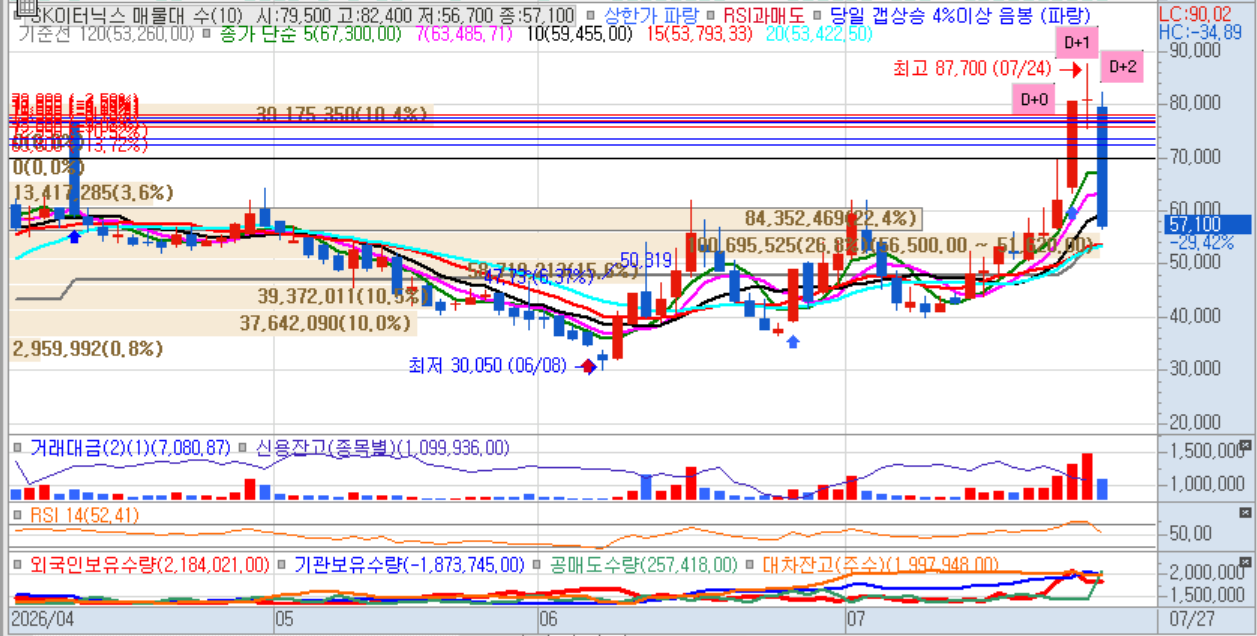Select the D+1 marker
This screenshot has width=1257, height=636.
coord(1077,42)
